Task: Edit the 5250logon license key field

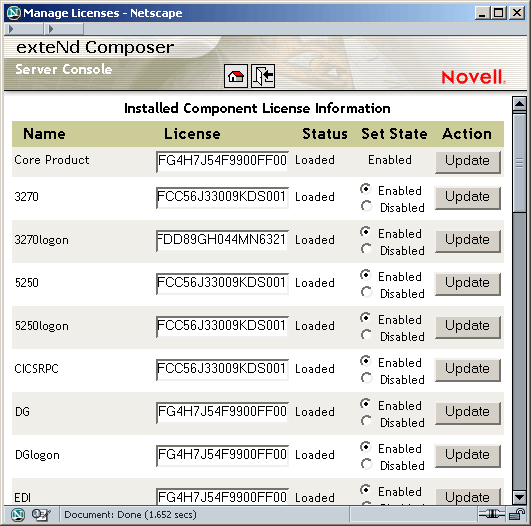Action: pyautogui.click(x=222, y=327)
